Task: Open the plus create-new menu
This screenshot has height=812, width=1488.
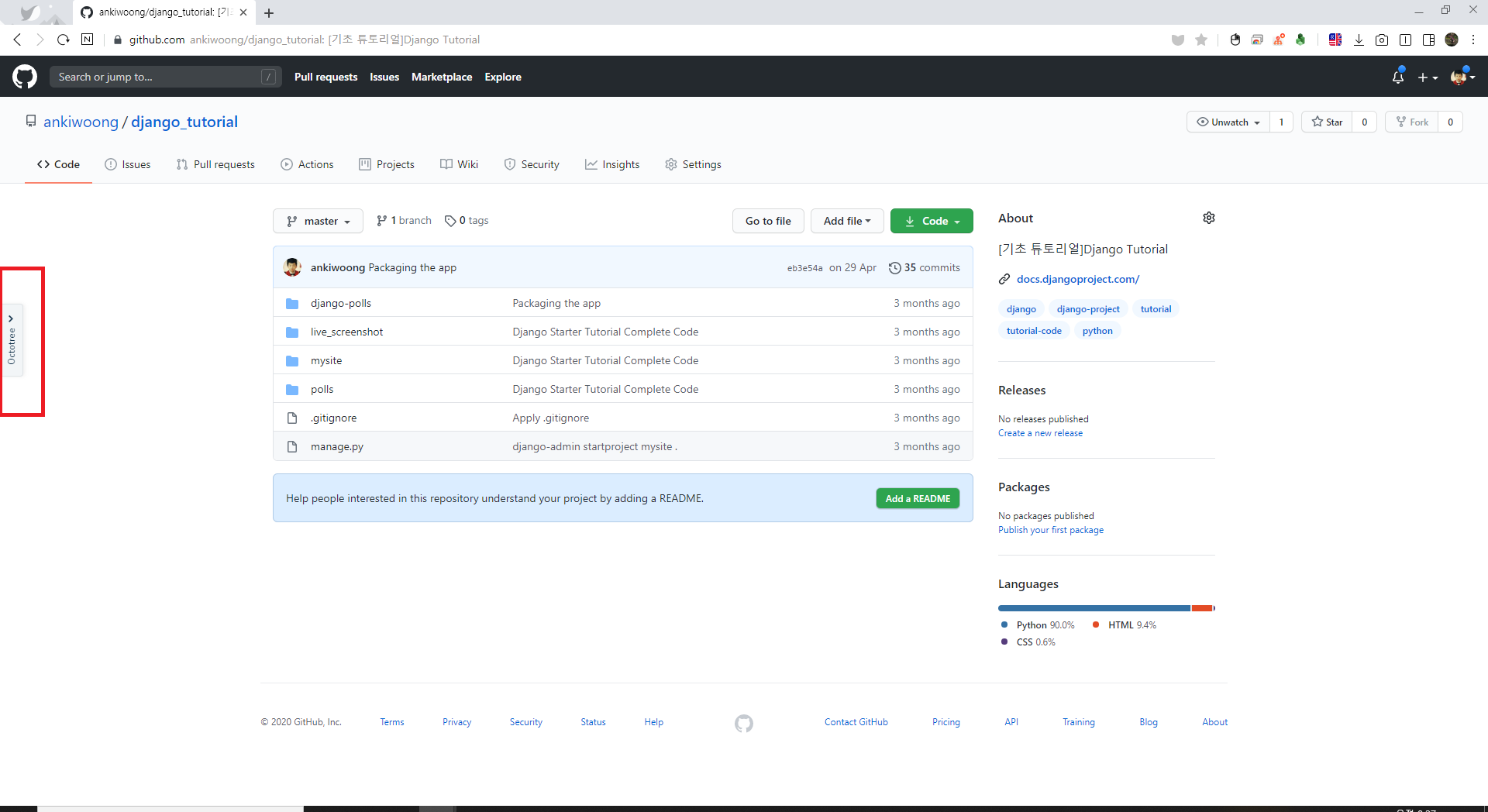Action: pos(1428,77)
